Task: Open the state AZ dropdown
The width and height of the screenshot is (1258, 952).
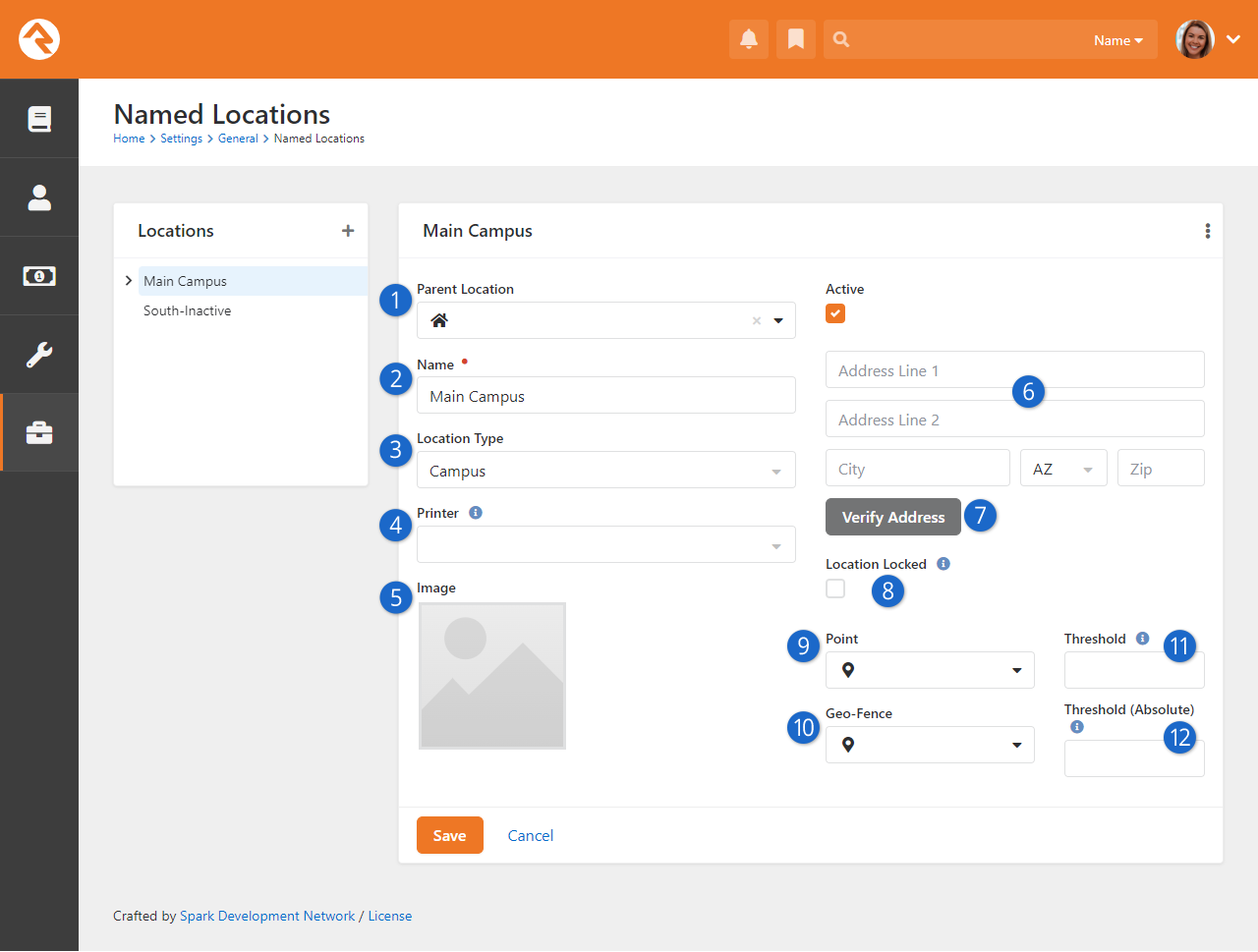Action: coord(1063,469)
